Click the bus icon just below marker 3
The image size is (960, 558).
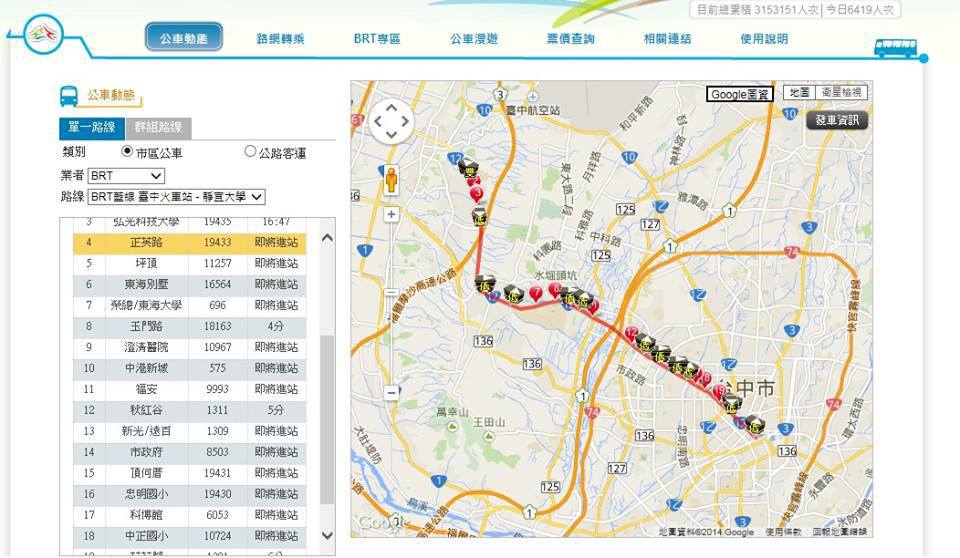point(479,216)
